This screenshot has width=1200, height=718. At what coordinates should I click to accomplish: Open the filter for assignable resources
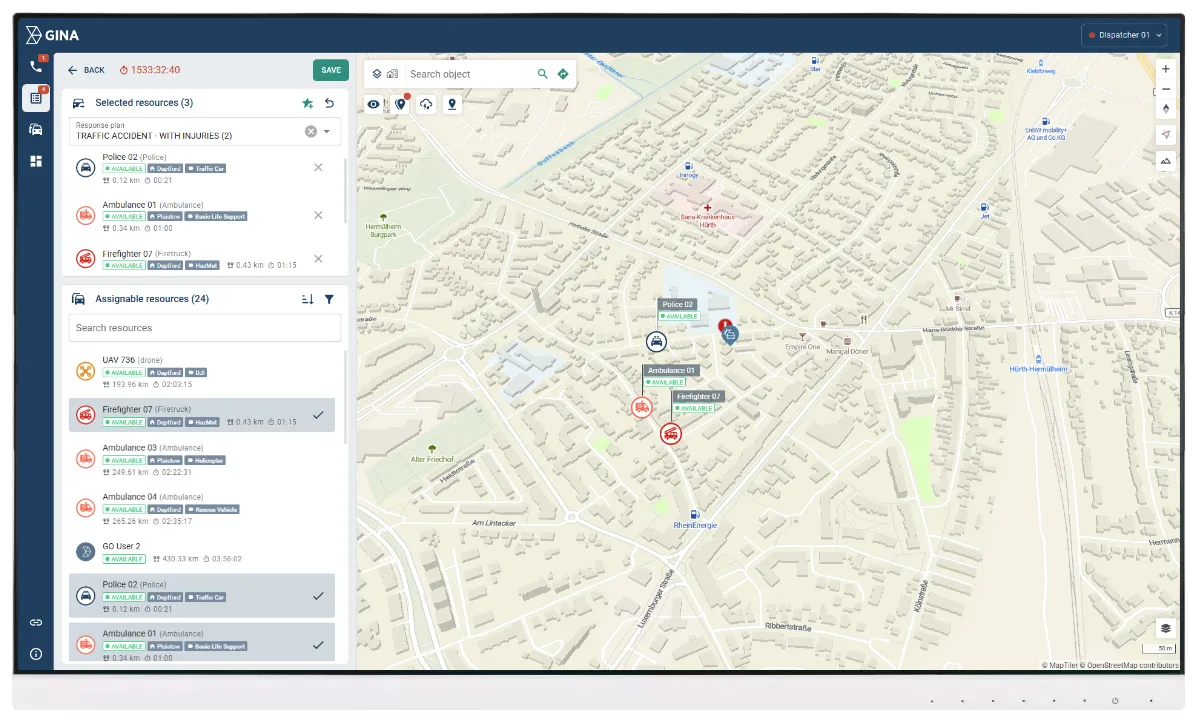click(330, 298)
